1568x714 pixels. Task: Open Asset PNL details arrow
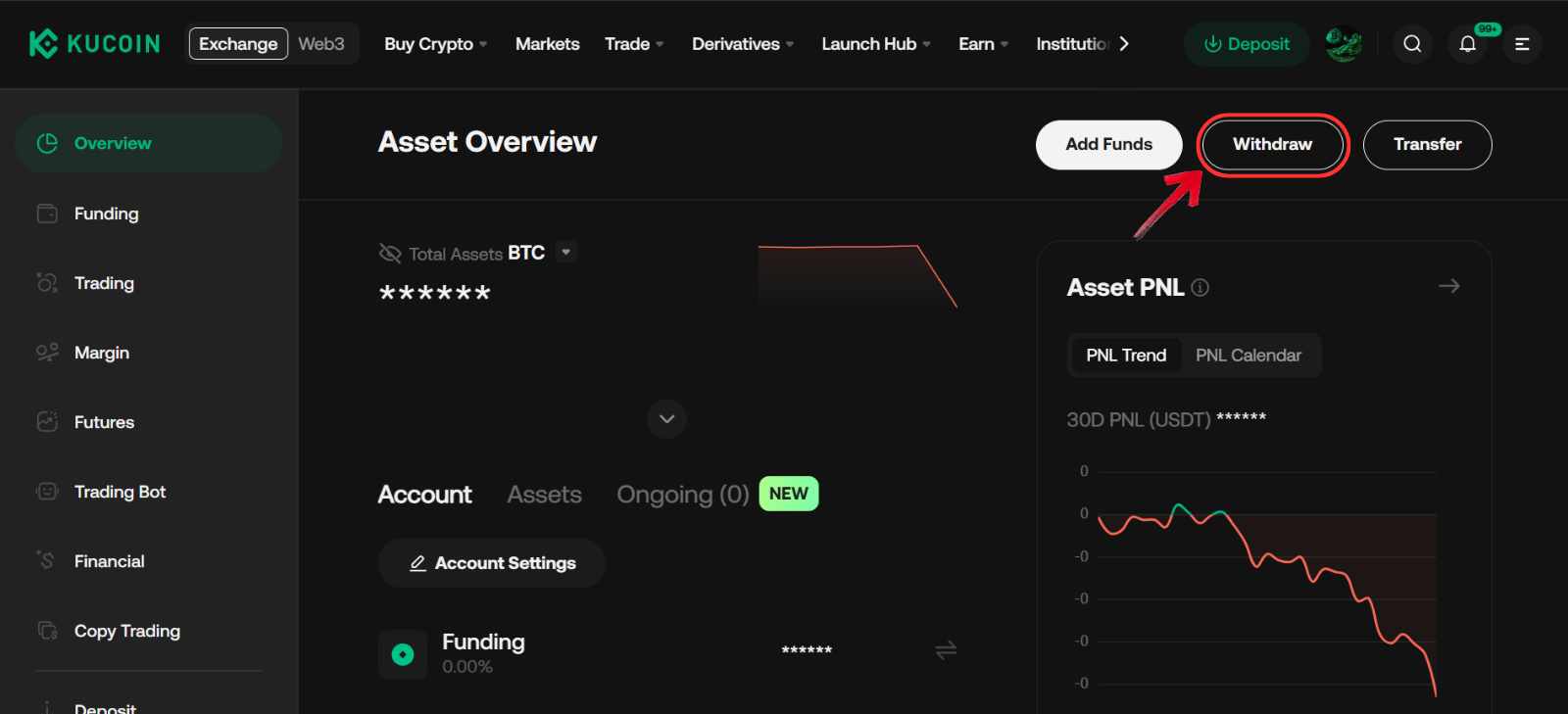(1448, 286)
